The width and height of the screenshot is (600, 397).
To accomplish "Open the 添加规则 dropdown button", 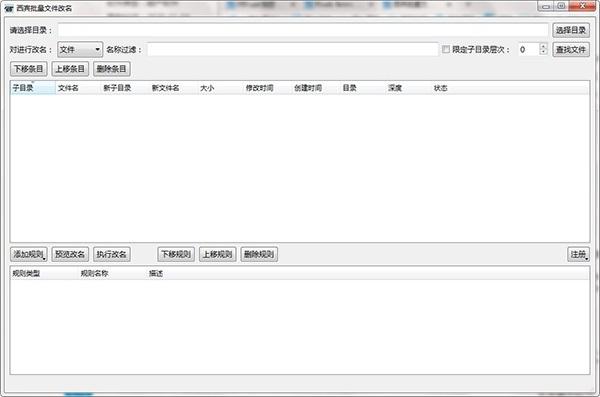I will [x=29, y=254].
